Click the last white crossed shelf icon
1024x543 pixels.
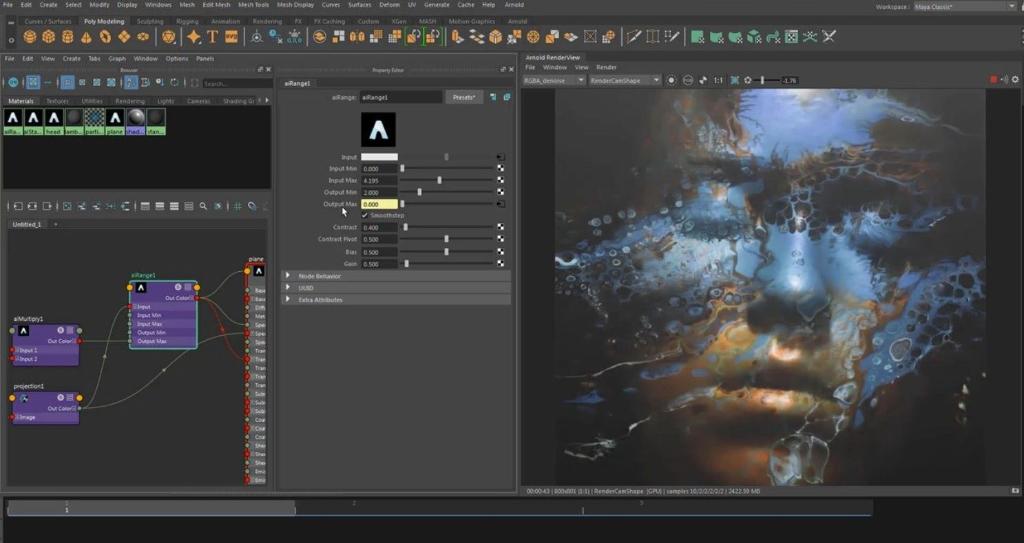tap(829, 37)
